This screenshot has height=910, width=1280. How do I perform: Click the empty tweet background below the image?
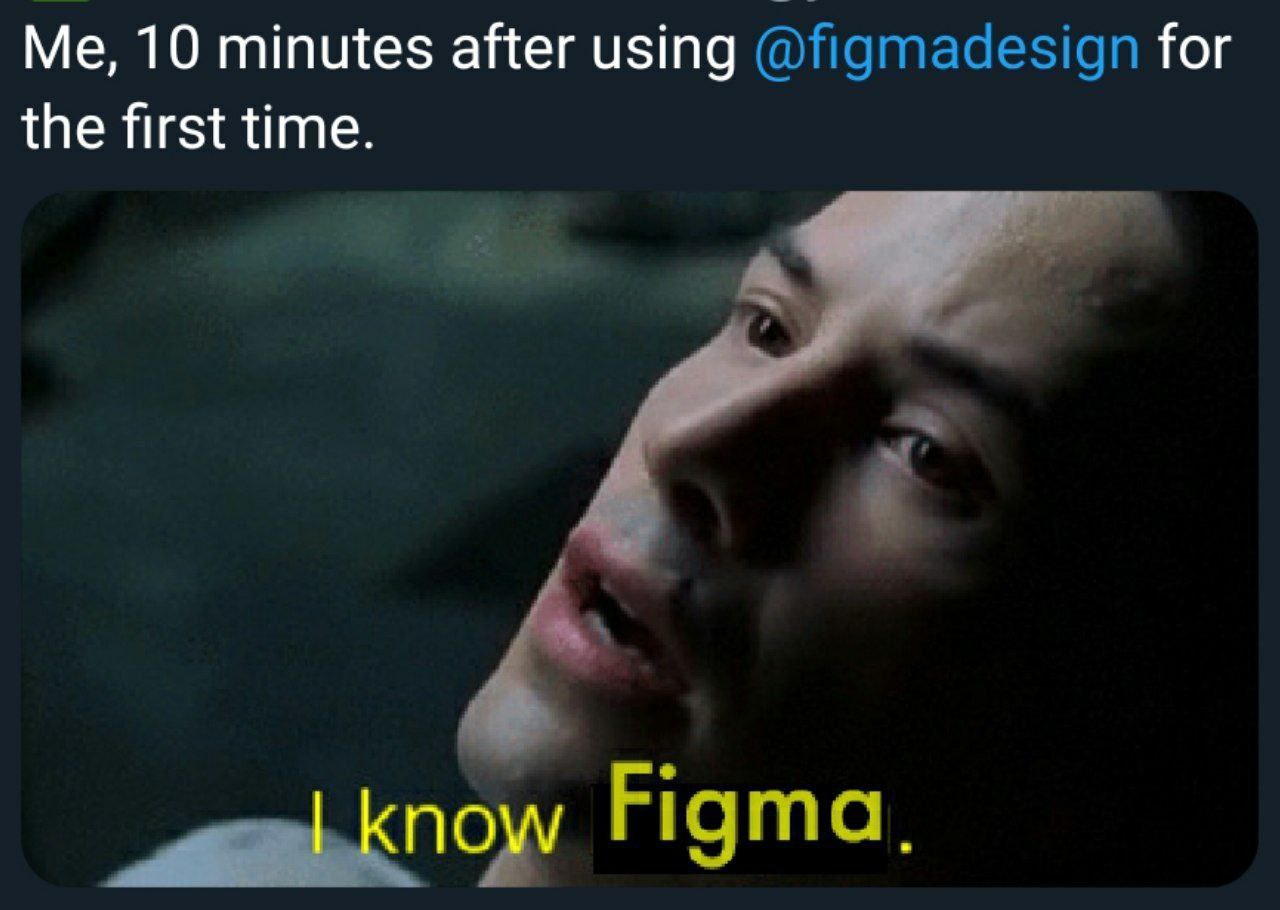640,899
